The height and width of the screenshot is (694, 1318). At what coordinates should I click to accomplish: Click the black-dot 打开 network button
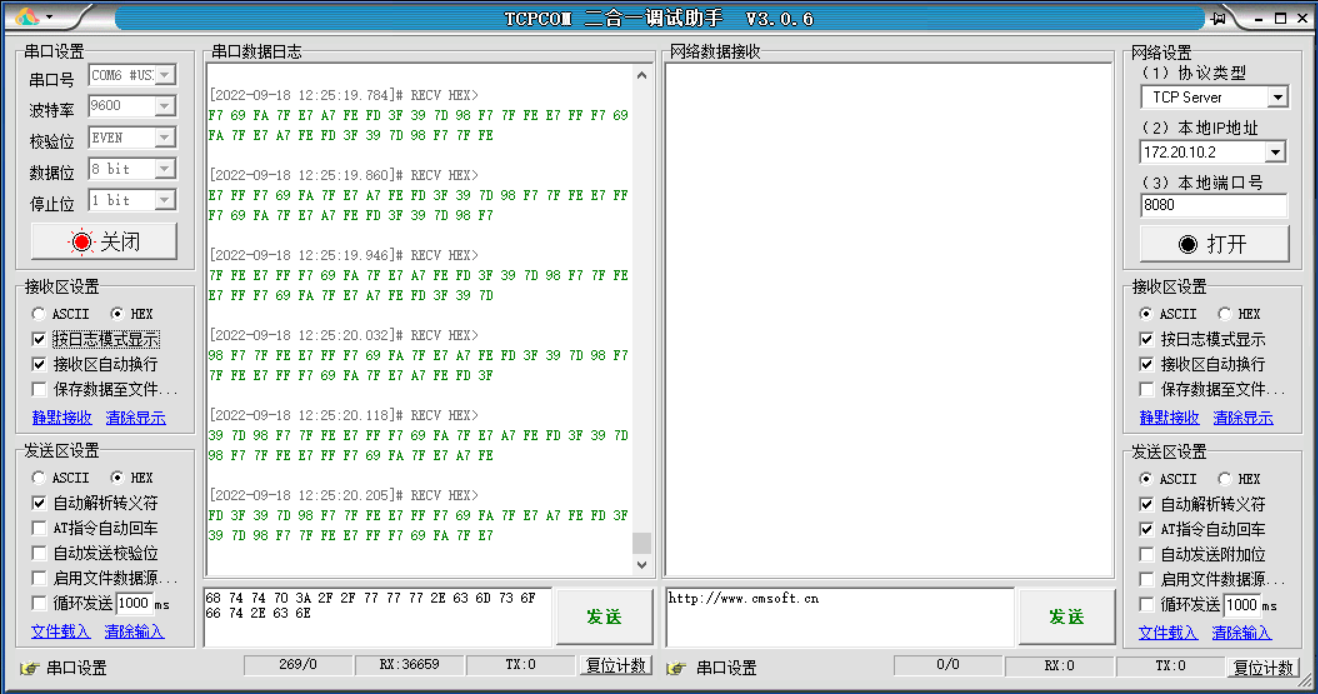point(1213,244)
